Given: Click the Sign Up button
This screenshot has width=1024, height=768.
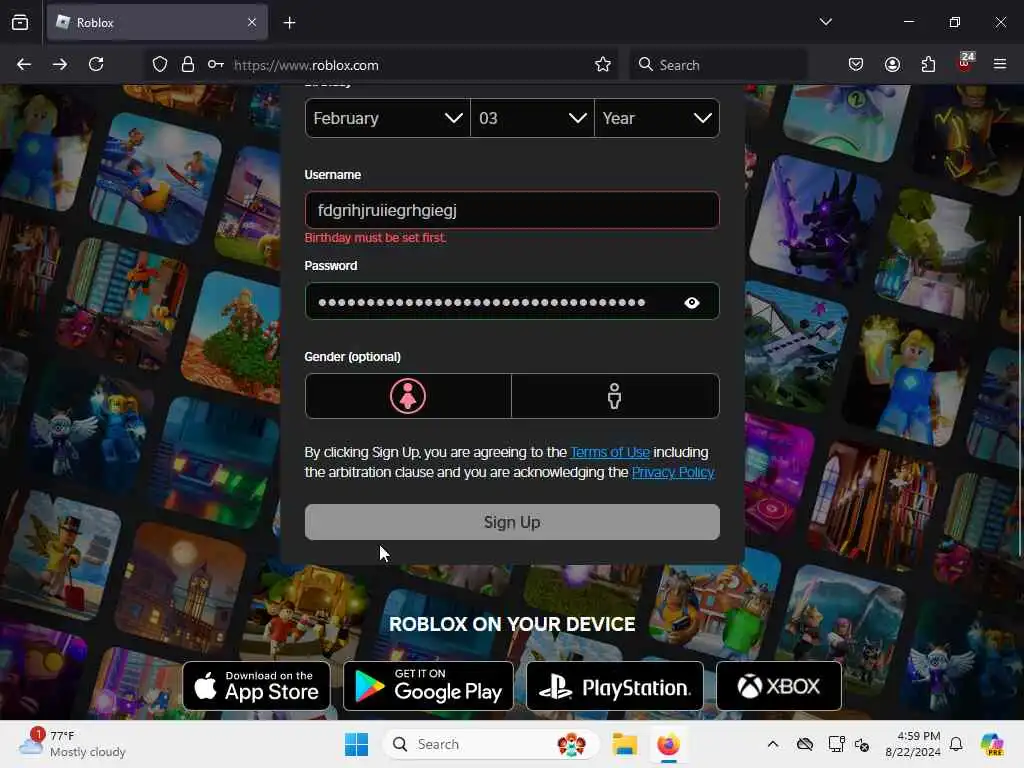Looking at the screenshot, I should 512,522.
